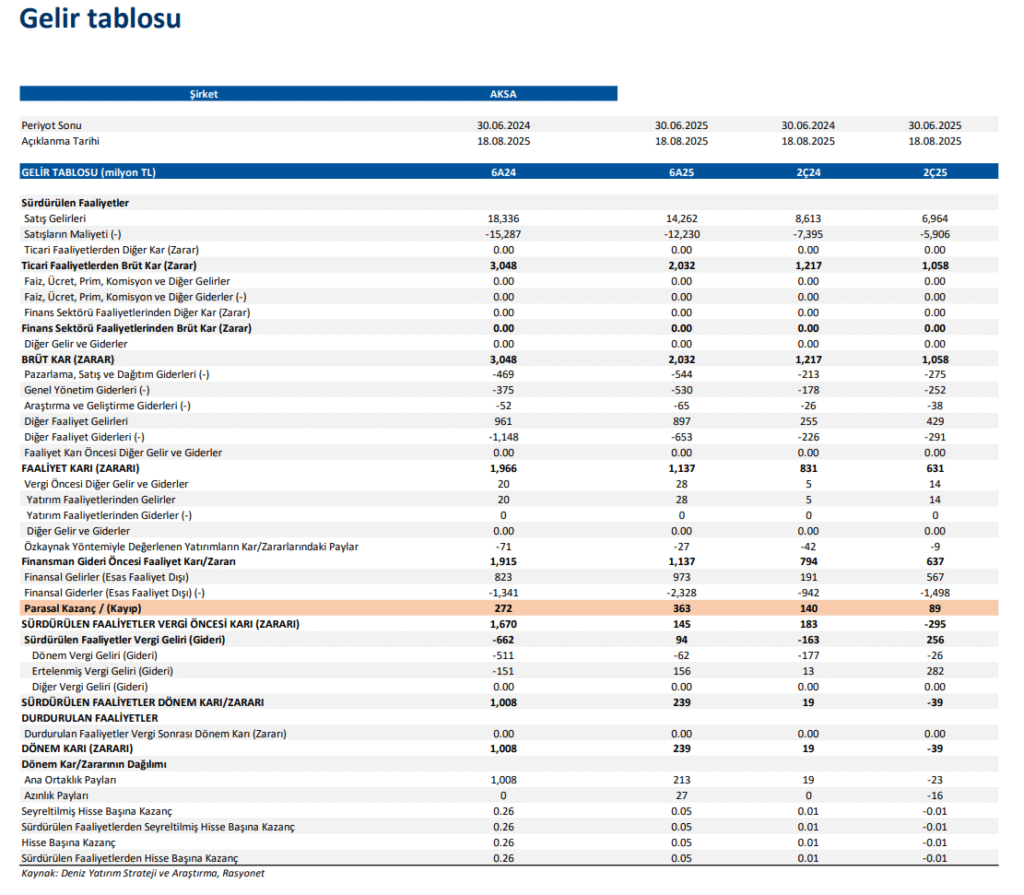Click 'Satışların Maliyeti (-)' row label

coord(72,235)
